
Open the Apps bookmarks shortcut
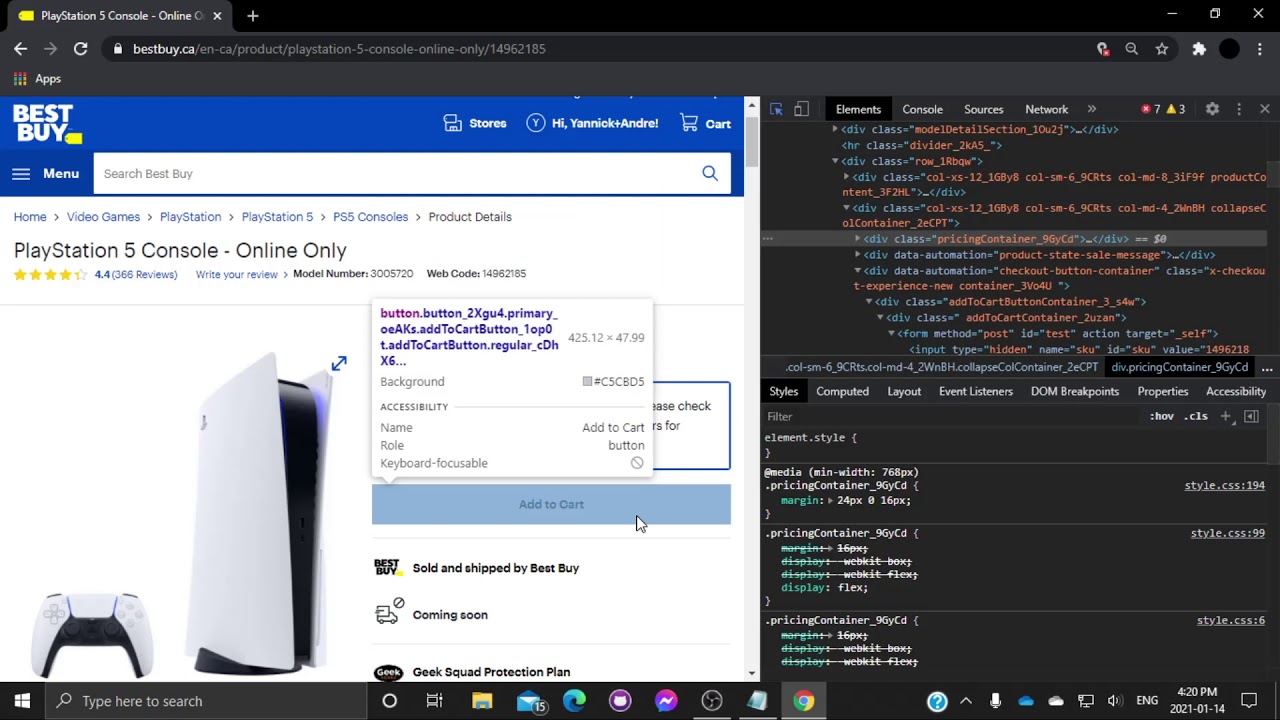[37, 79]
